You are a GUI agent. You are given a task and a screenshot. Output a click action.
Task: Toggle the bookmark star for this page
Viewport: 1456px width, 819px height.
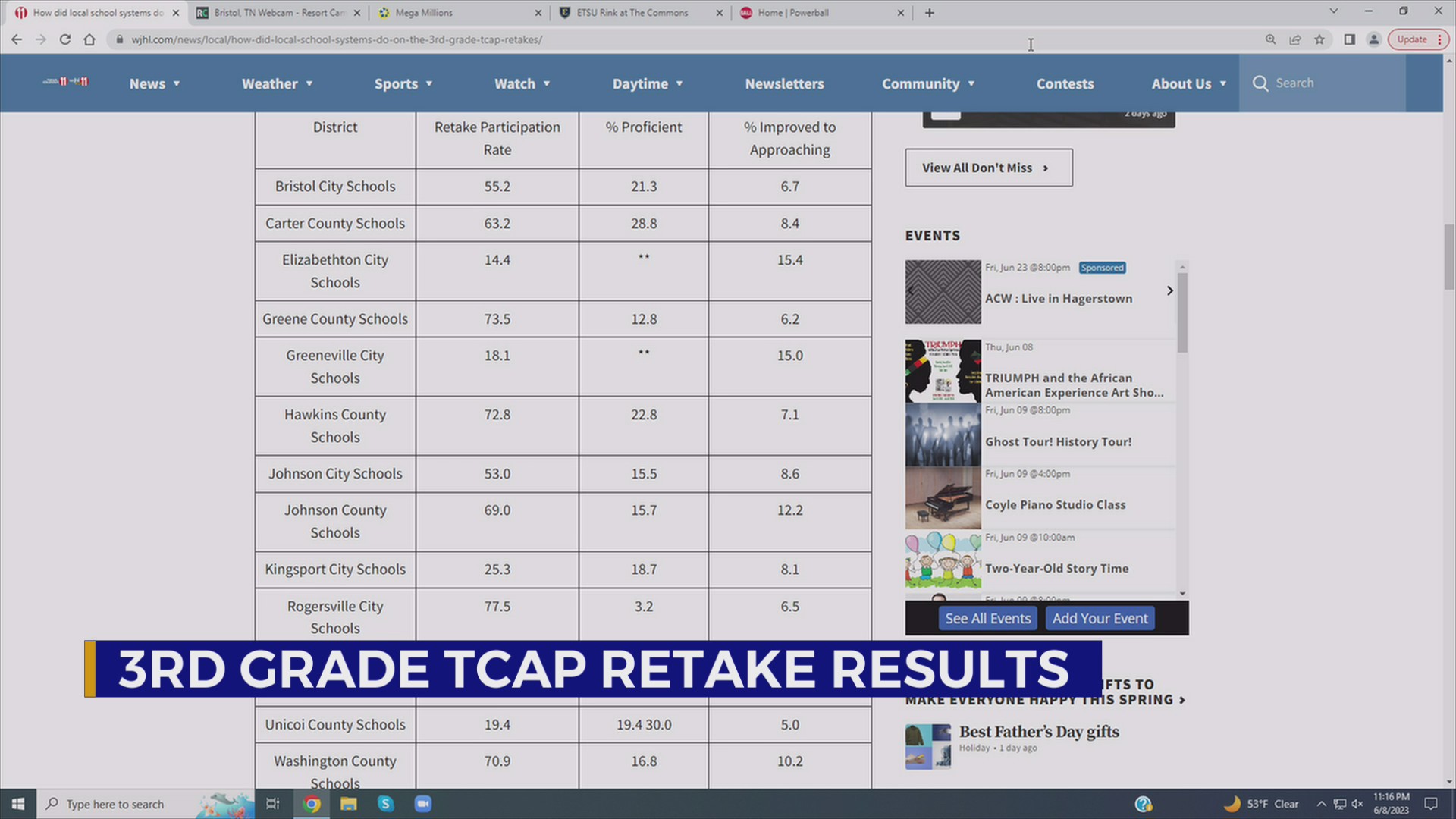[x=1320, y=39]
